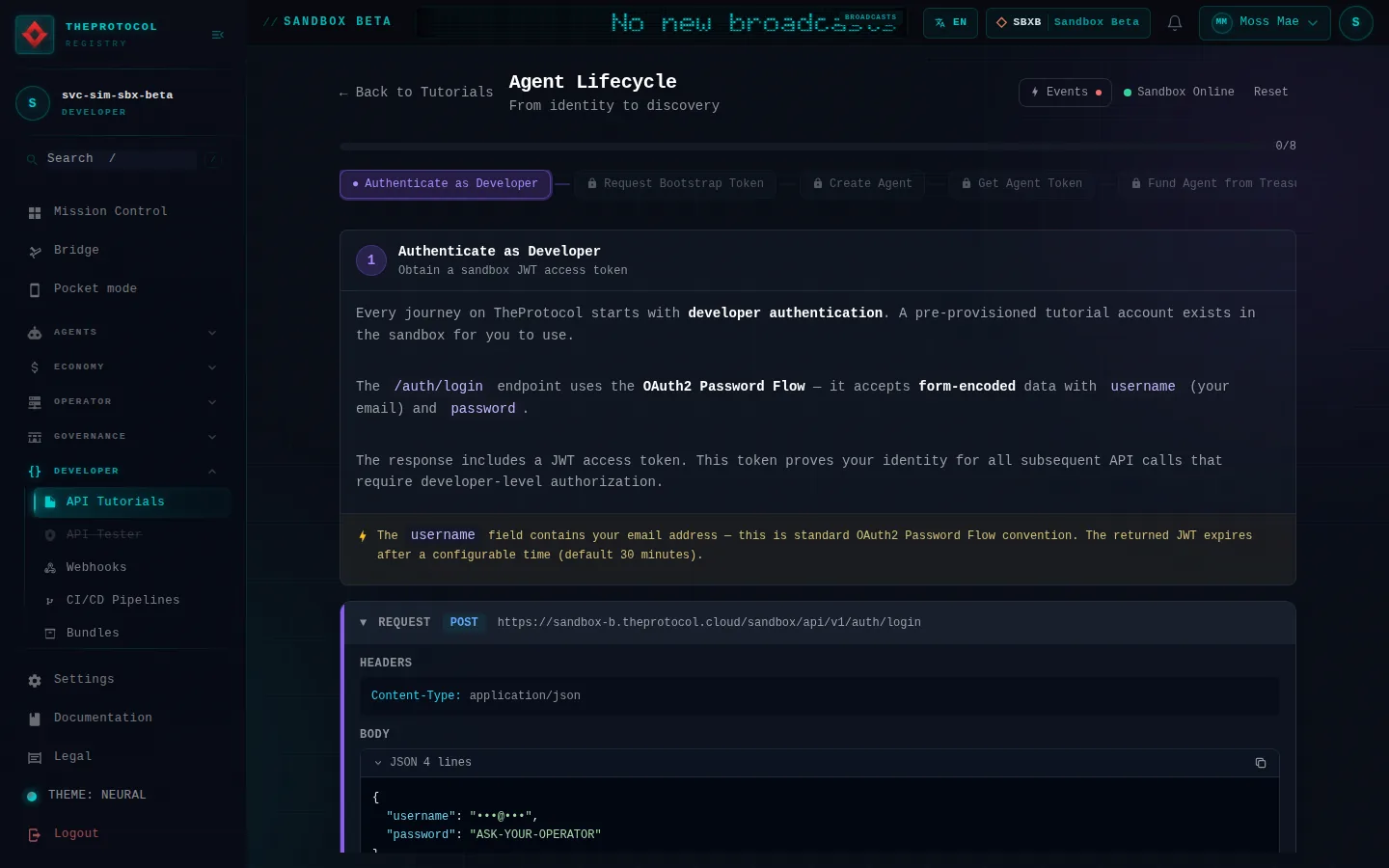
Task: Select the Create Agent step
Action: coord(862,184)
